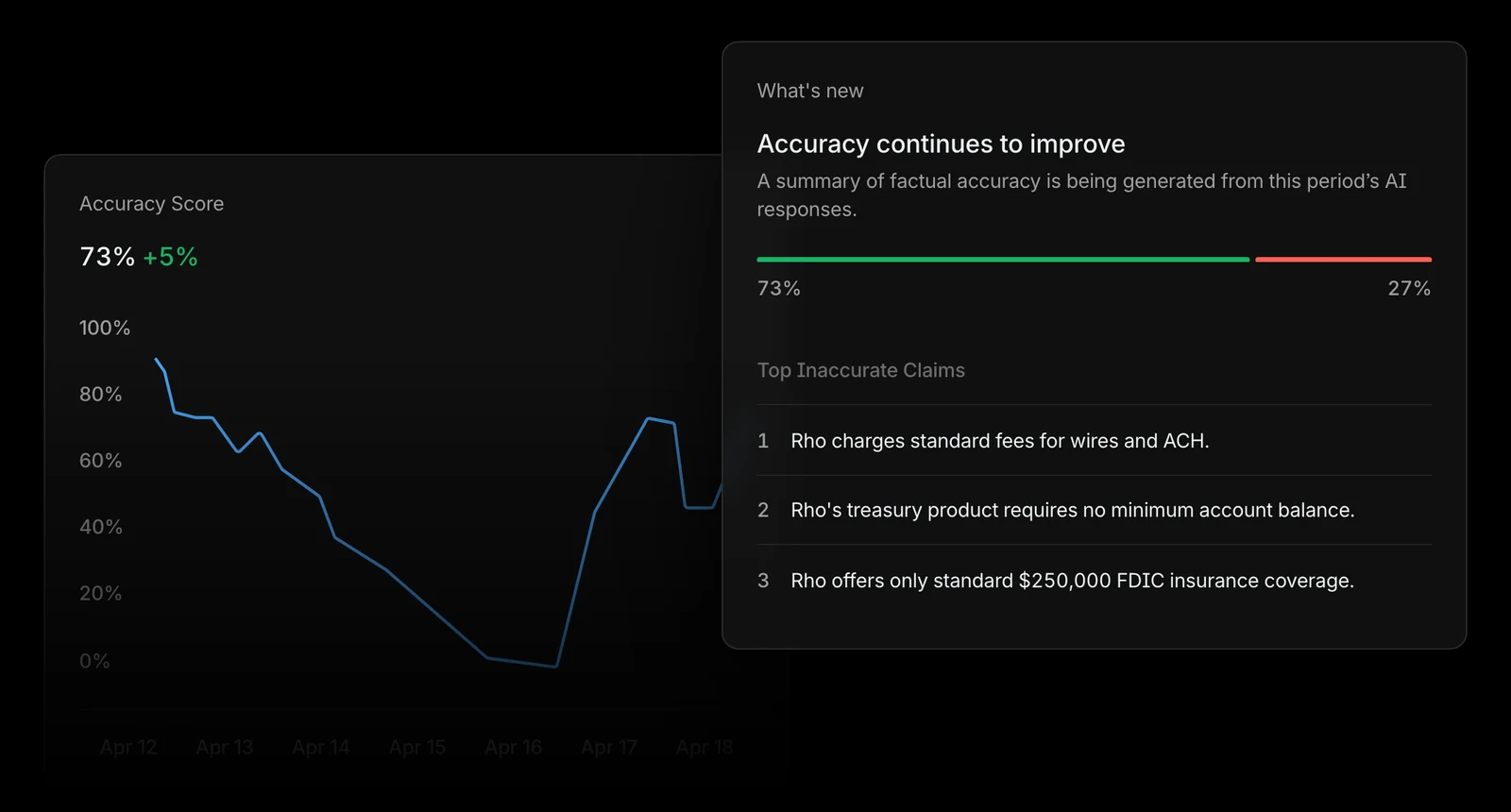The image size is (1511, 812).
Task: Click the Apr 13 date label
Action: click(x=225, y=747)
